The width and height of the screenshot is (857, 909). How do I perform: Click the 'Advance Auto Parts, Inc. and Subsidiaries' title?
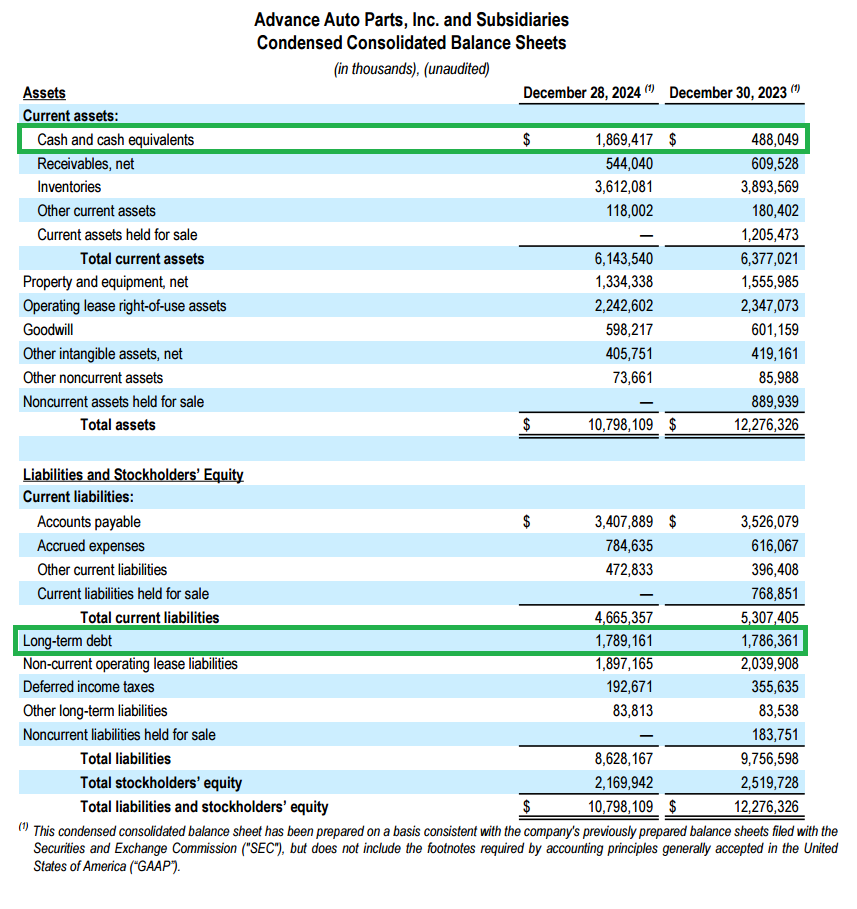click(x=411, y=20)
